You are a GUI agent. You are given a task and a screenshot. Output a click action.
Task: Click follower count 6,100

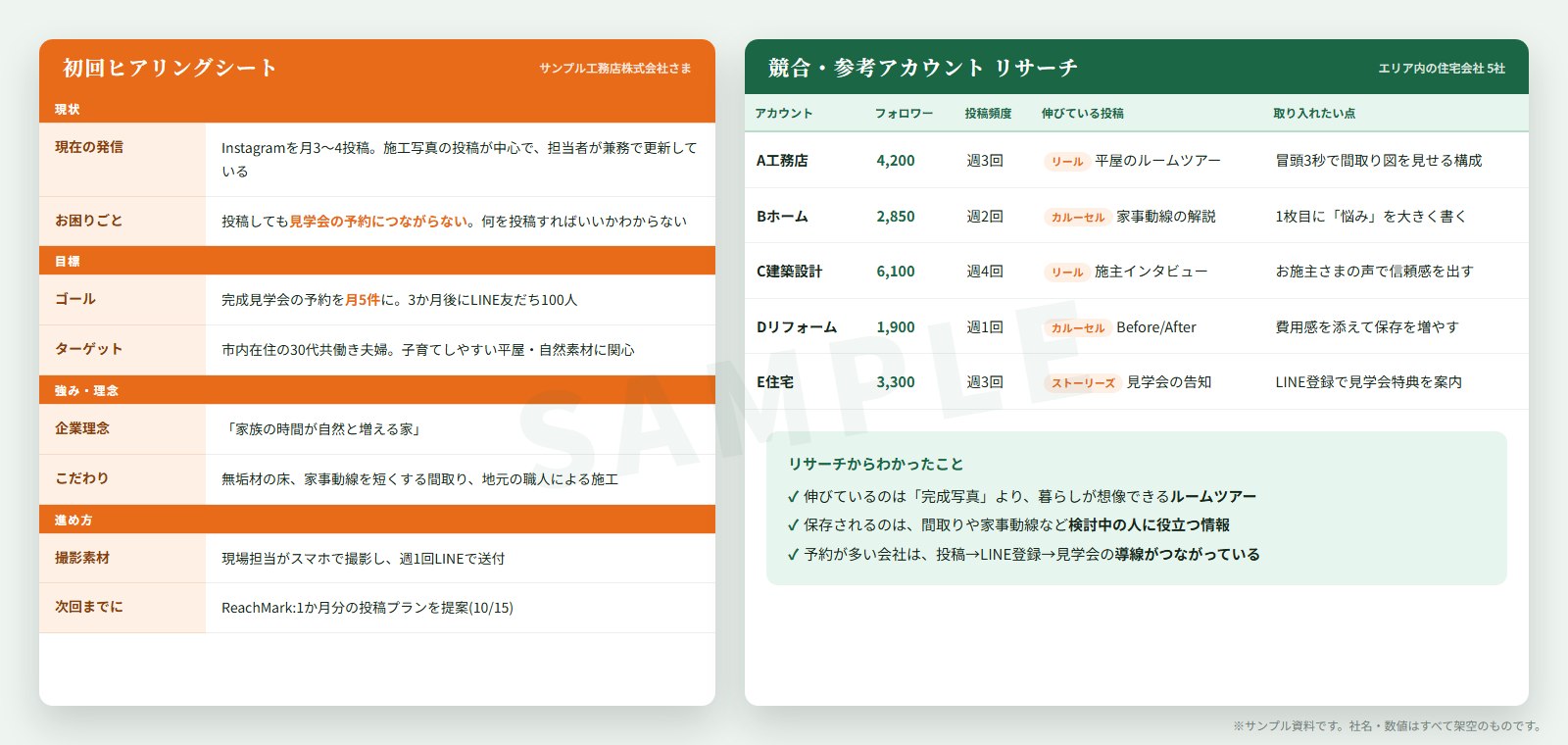896,272
